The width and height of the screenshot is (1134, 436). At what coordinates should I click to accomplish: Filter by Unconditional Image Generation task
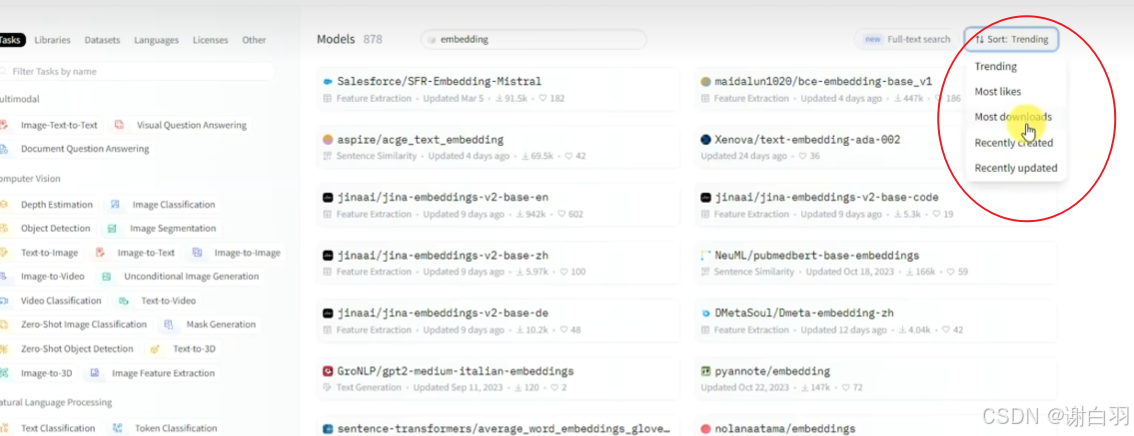(181, 276)
